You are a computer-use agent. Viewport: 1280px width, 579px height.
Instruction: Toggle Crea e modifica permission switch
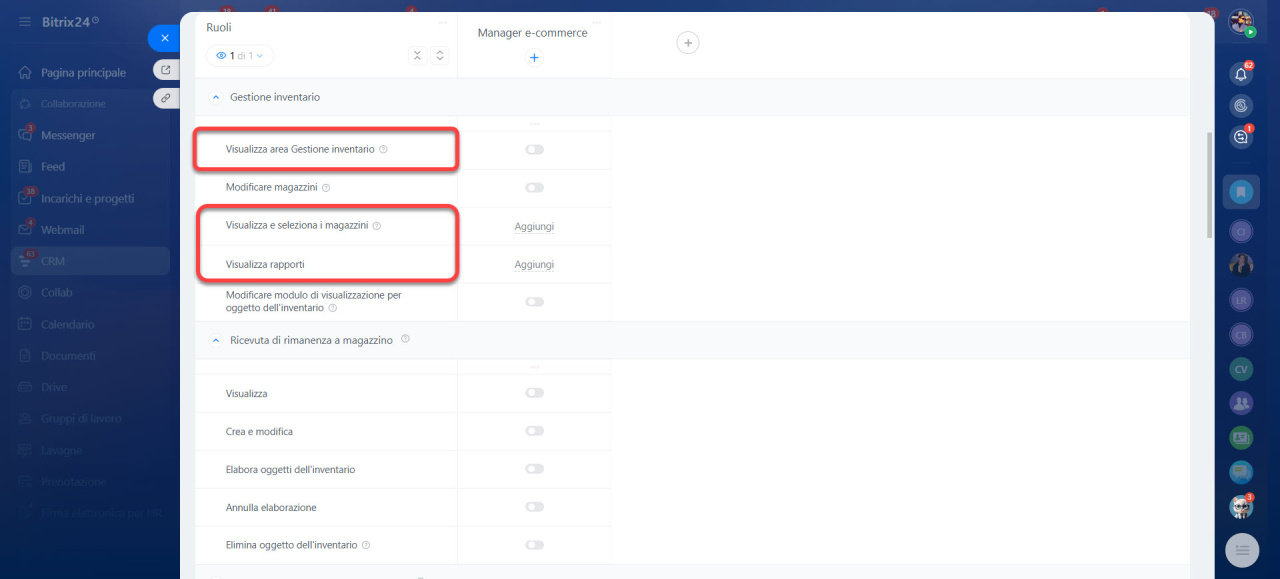click(x=534, y=431)
